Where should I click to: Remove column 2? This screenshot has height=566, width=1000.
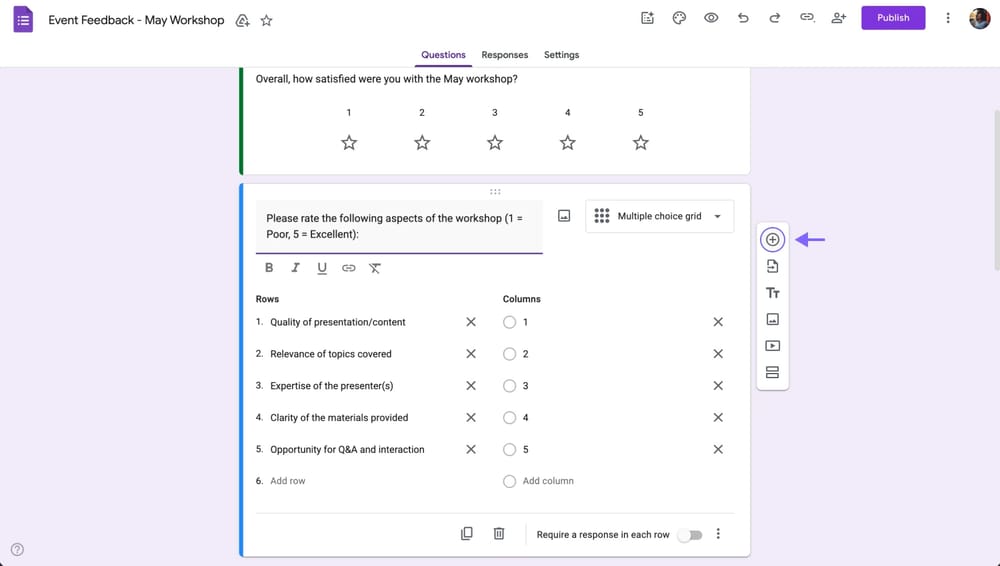tap(718, 354)
